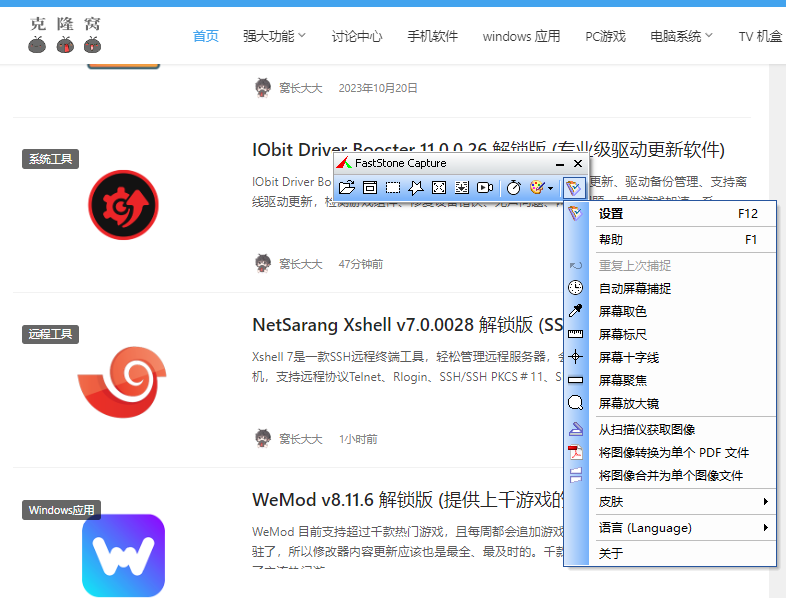Close the FastStone Capture toolbar
The width and height of the screenshot is (786, 598).
click(578, 163)
